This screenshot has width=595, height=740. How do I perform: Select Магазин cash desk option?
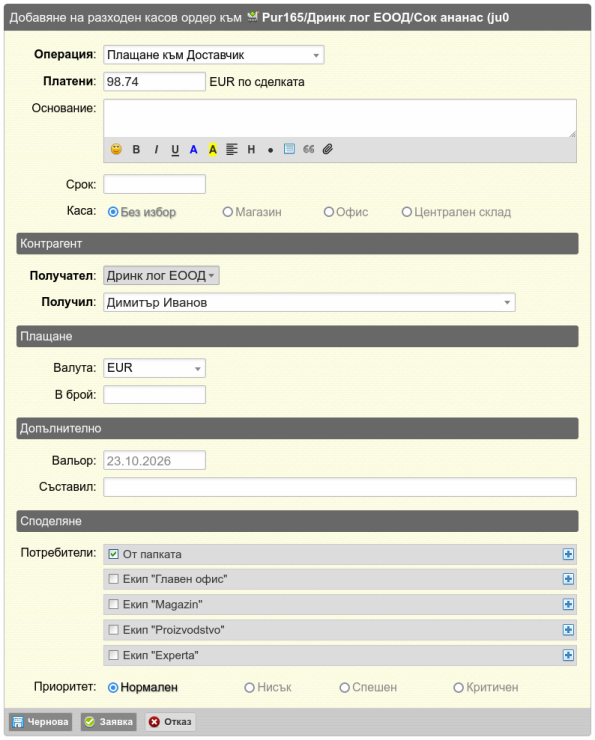click(227, 212)
